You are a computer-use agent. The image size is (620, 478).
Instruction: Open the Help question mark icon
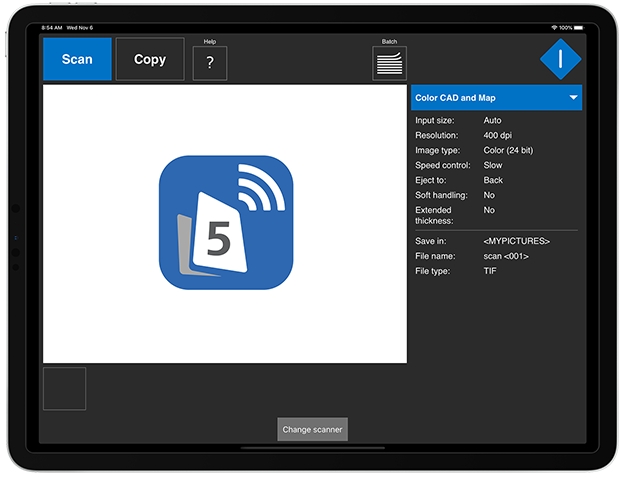pyautogui.click(x=209, y=63)
